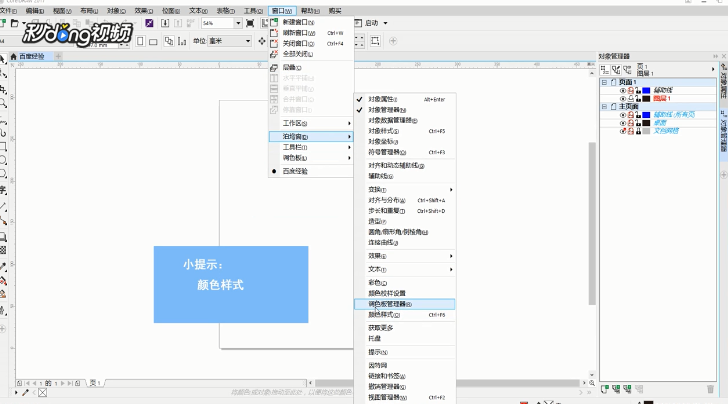728x404 pixels.
Task: Collapse the 主页面 tree node
Action: click(604, 106)
